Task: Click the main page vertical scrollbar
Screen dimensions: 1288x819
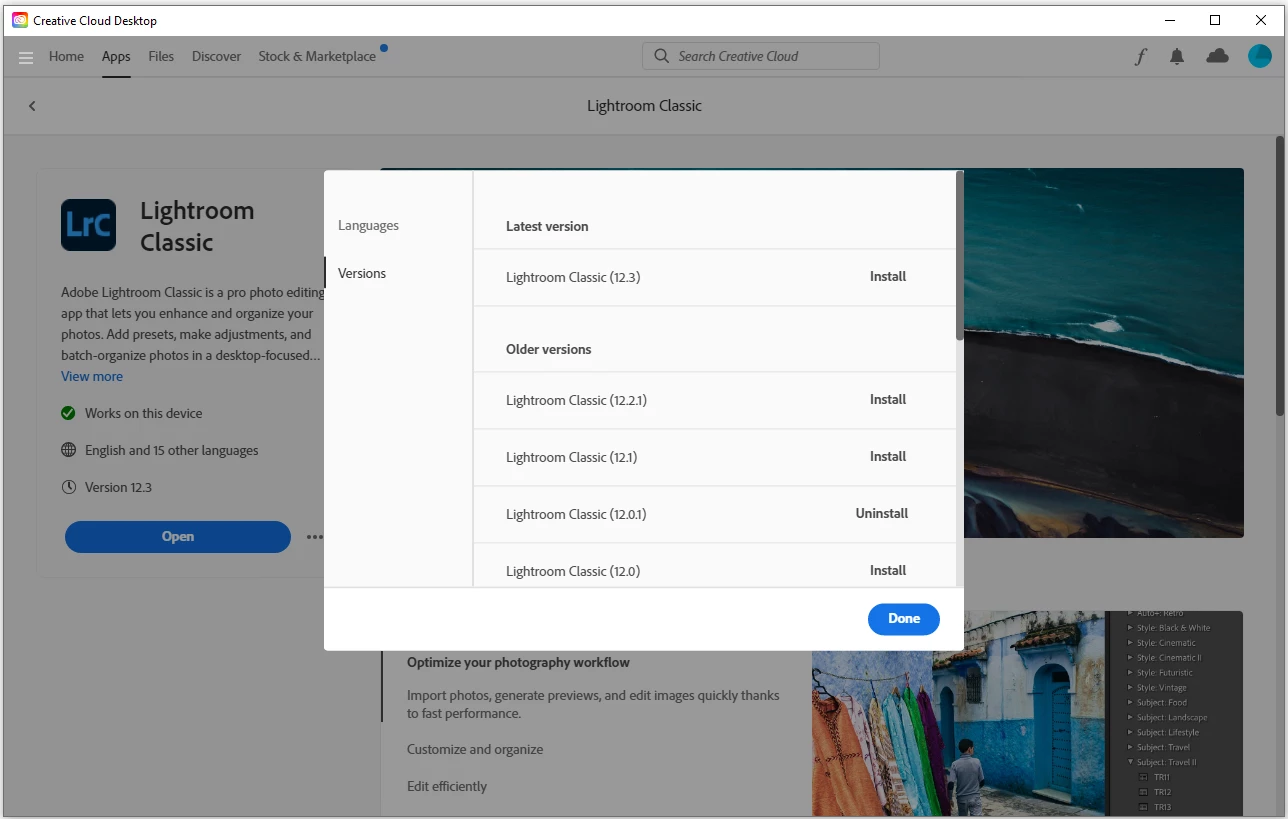Action: click(1279, 275)
